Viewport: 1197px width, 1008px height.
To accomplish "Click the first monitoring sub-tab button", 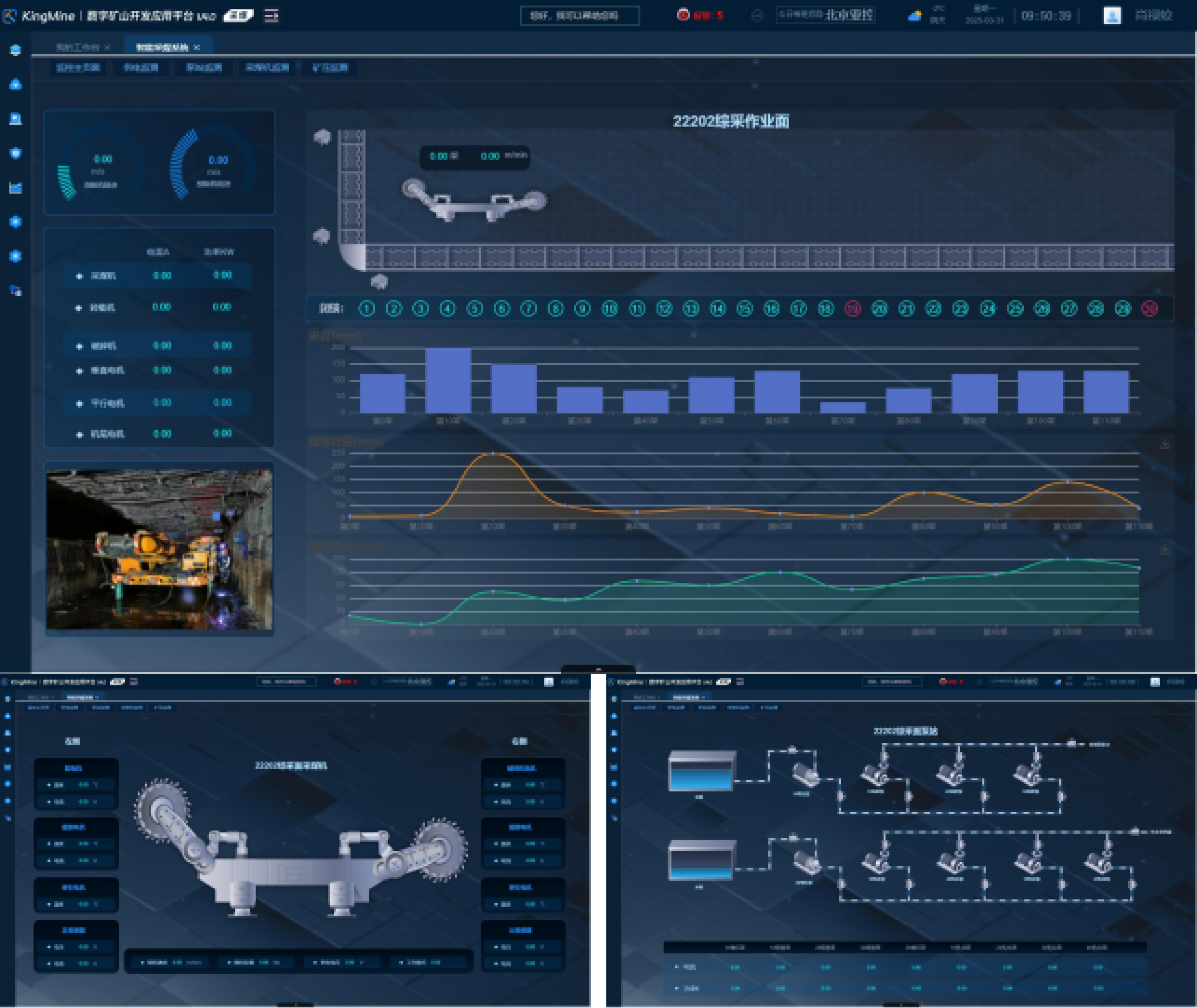I will point(78,68).
